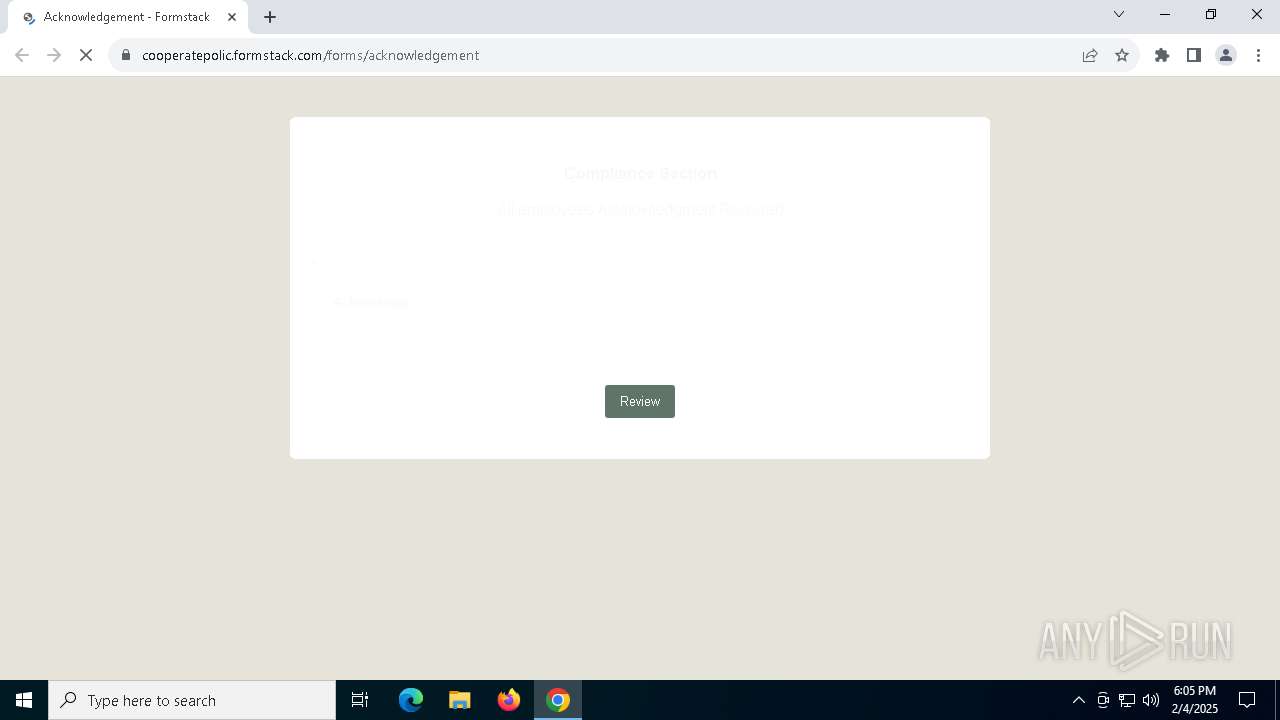Show hidden system tray icons
The image size is (1280, 720).
coord(1079,700)
